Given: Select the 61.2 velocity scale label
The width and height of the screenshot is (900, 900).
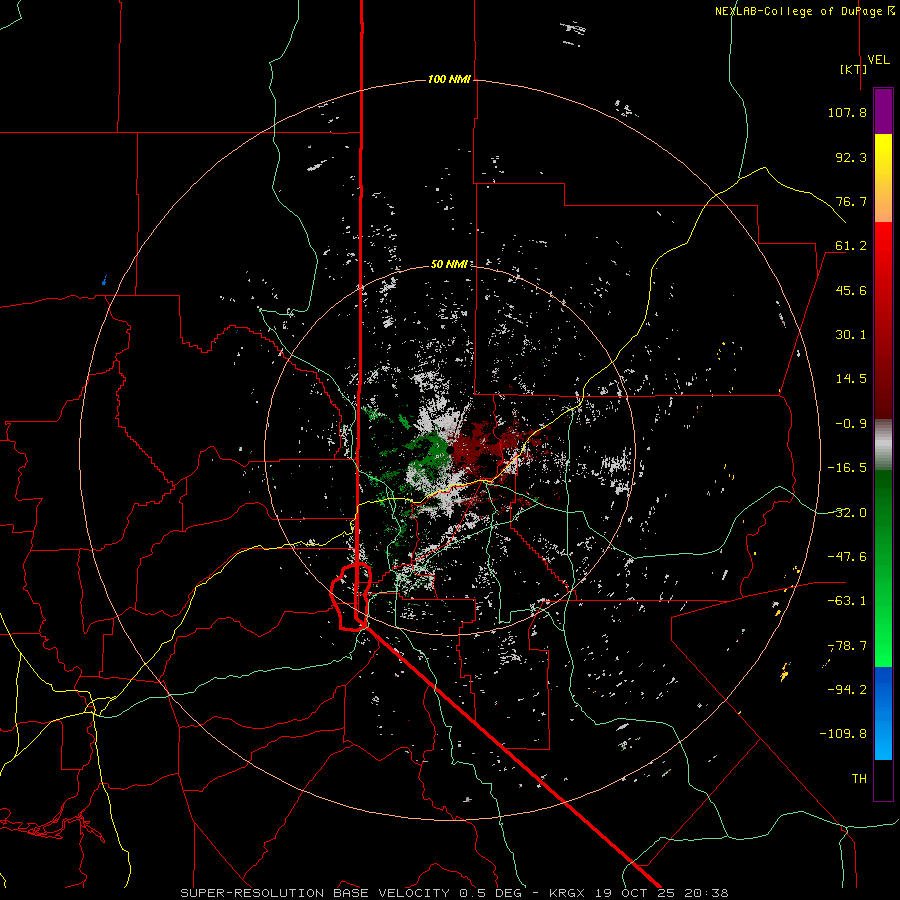Looking at the screenshot, I should tap(851, 246).
